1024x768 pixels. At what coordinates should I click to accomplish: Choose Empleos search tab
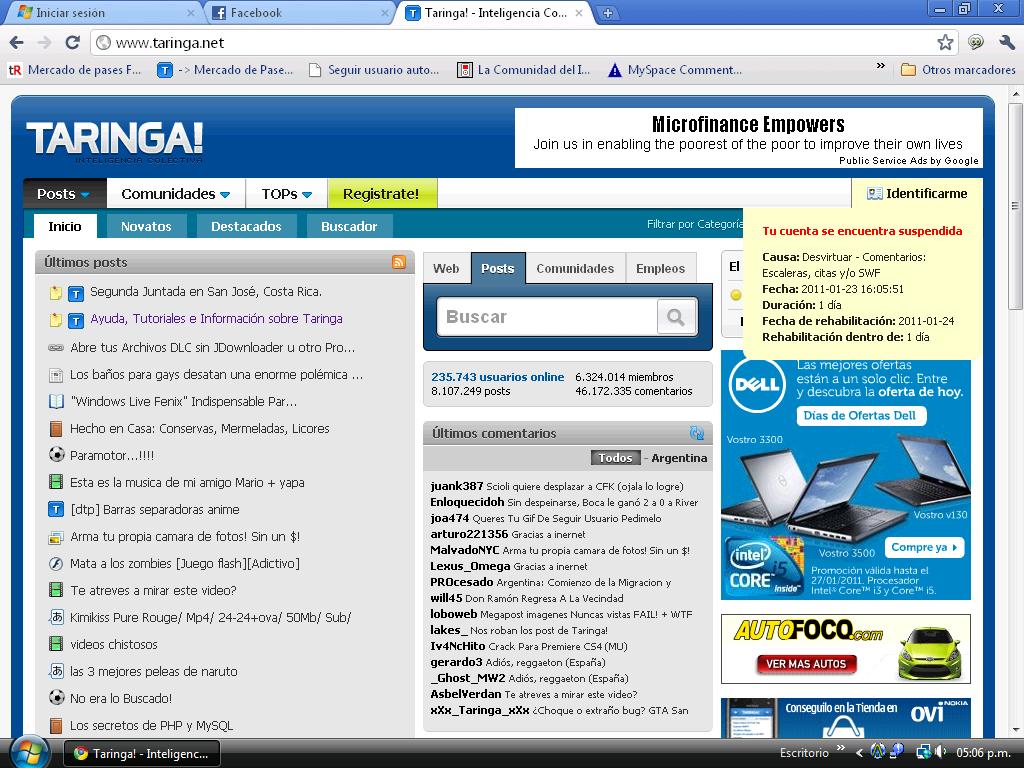[x=660, y=268]
